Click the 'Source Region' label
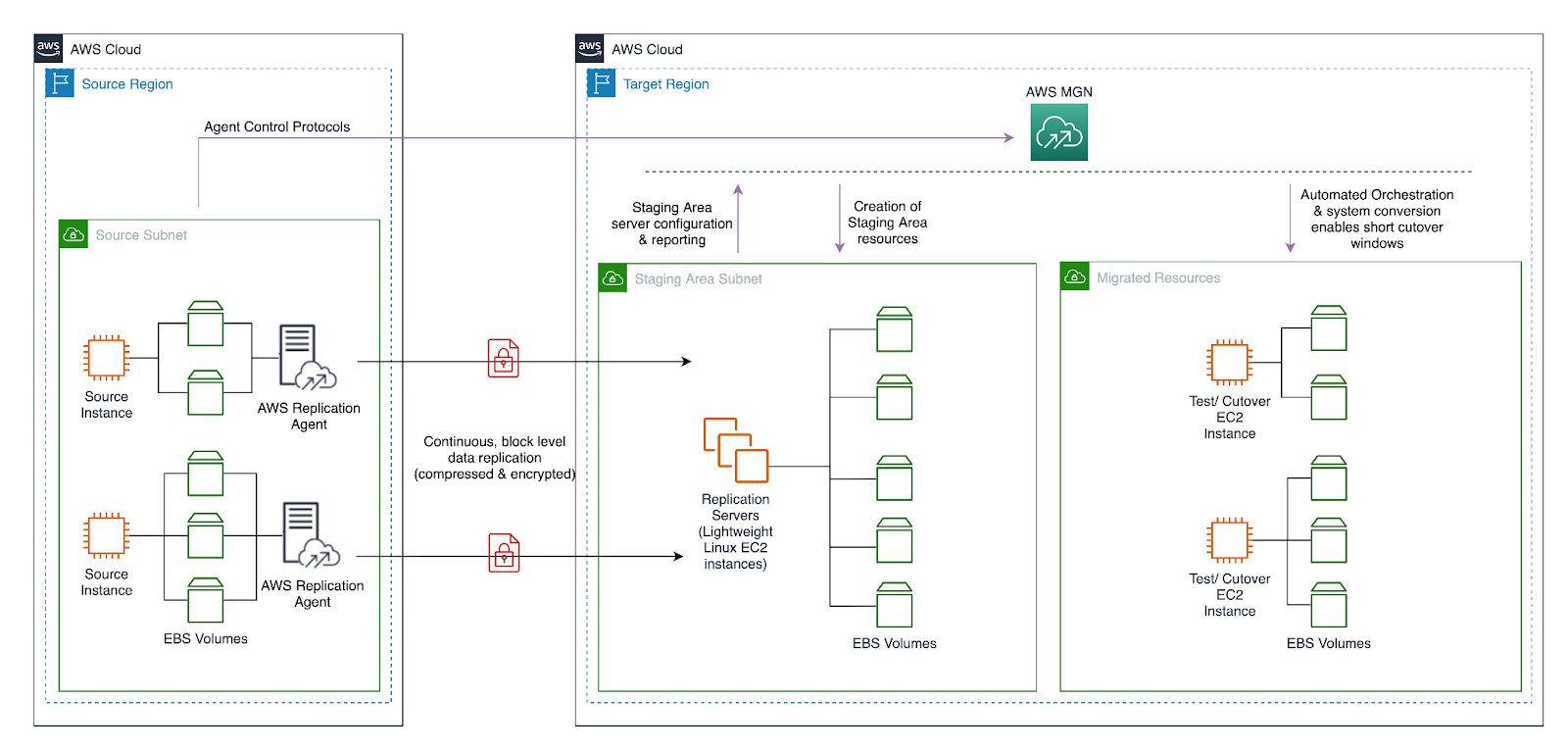1568x751 pixels. pos(127,84)
